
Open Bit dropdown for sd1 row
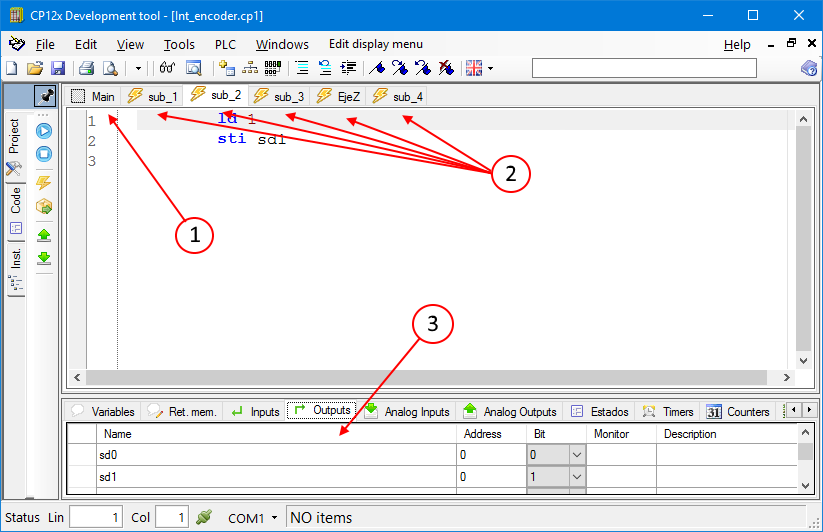tap(576, 477)
